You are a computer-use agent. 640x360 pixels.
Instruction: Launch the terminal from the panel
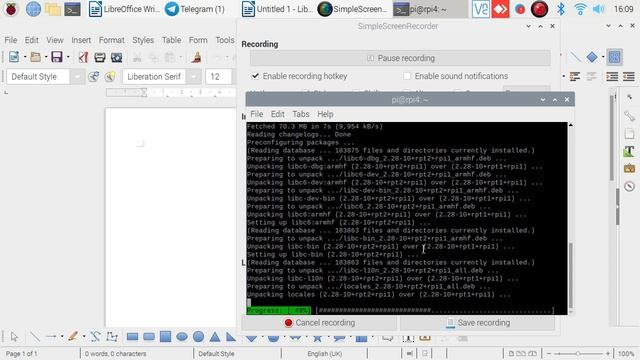[x=72, y=9]
